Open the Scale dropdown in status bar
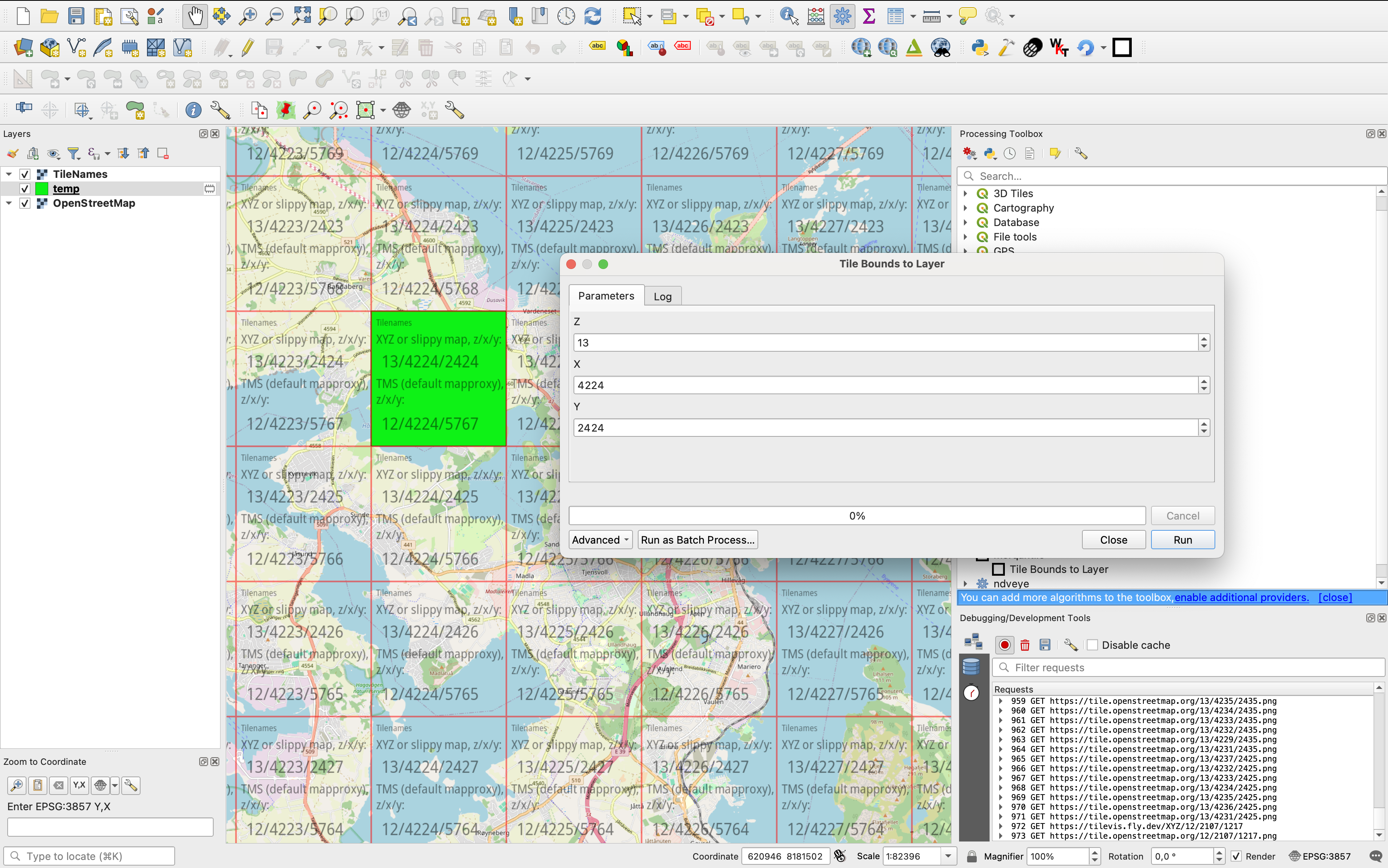Viewport: 1388px width, 868px height. (x=948, y=856)
